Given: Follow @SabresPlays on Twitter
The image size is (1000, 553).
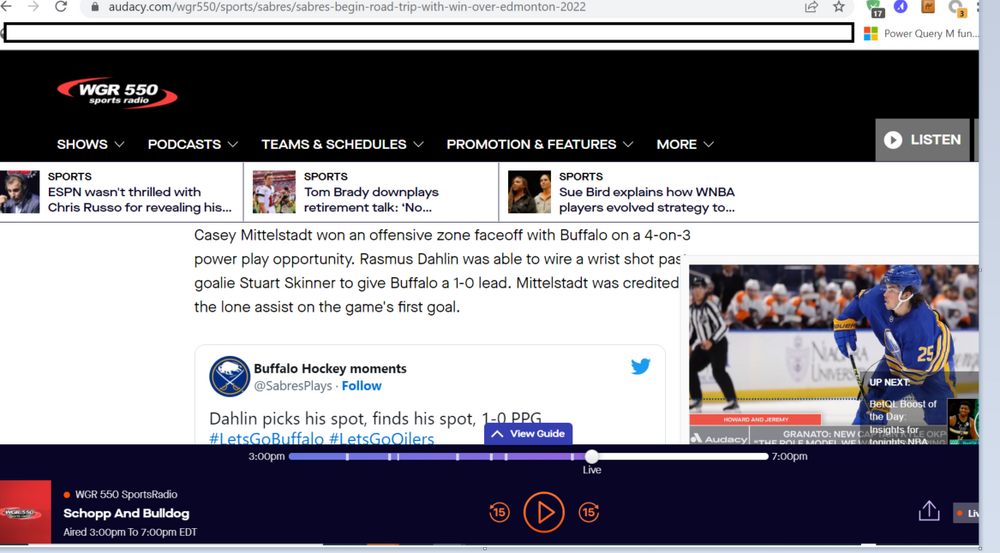Looking at the screenshot, I should click(362, 386).
